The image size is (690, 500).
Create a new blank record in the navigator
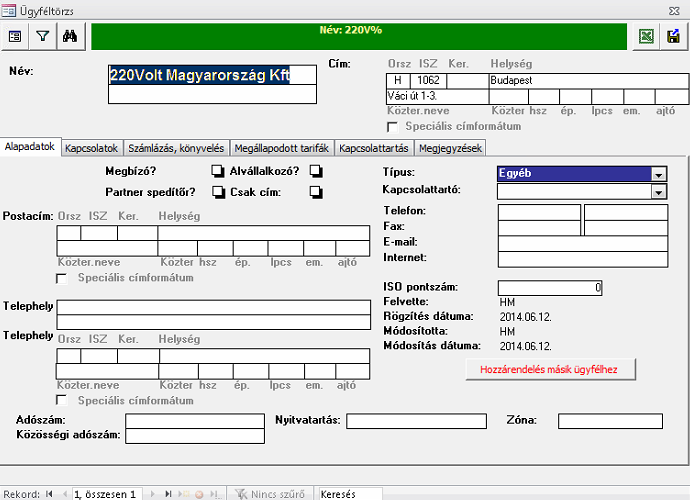[x=184, y=494]
